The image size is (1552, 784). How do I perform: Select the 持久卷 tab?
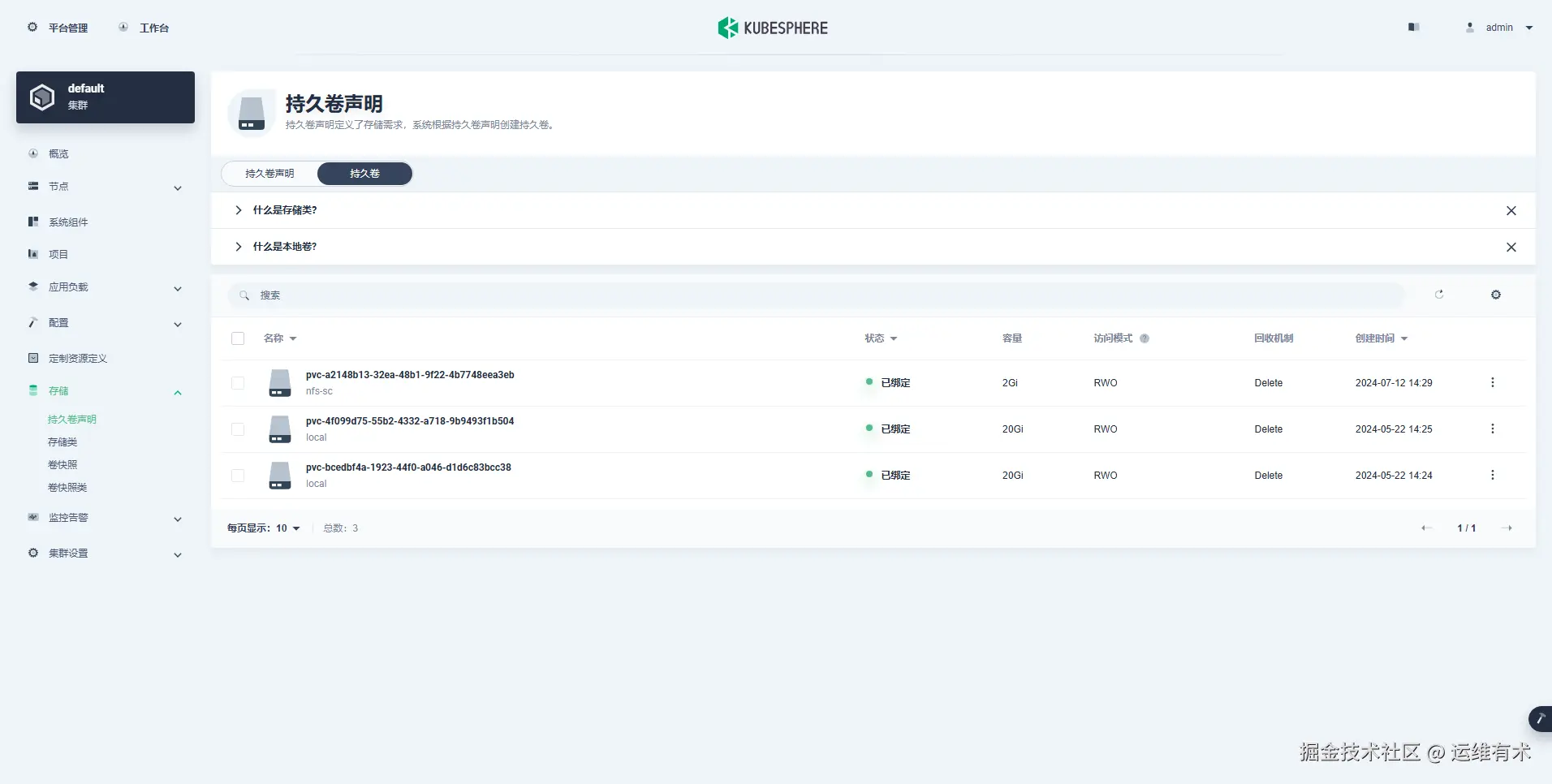[x=364, y=174]
